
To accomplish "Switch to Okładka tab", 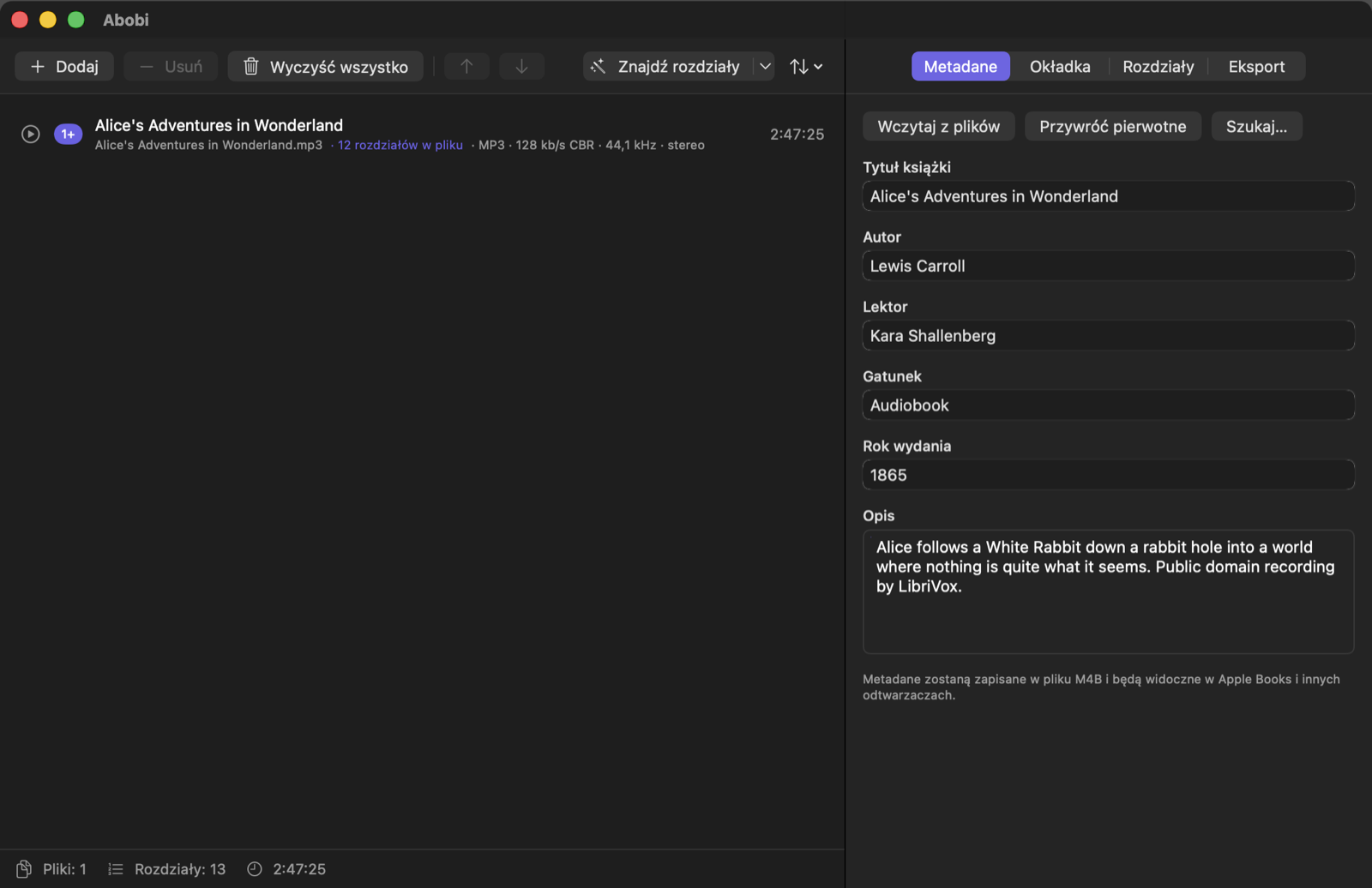I will (1060, 67).
